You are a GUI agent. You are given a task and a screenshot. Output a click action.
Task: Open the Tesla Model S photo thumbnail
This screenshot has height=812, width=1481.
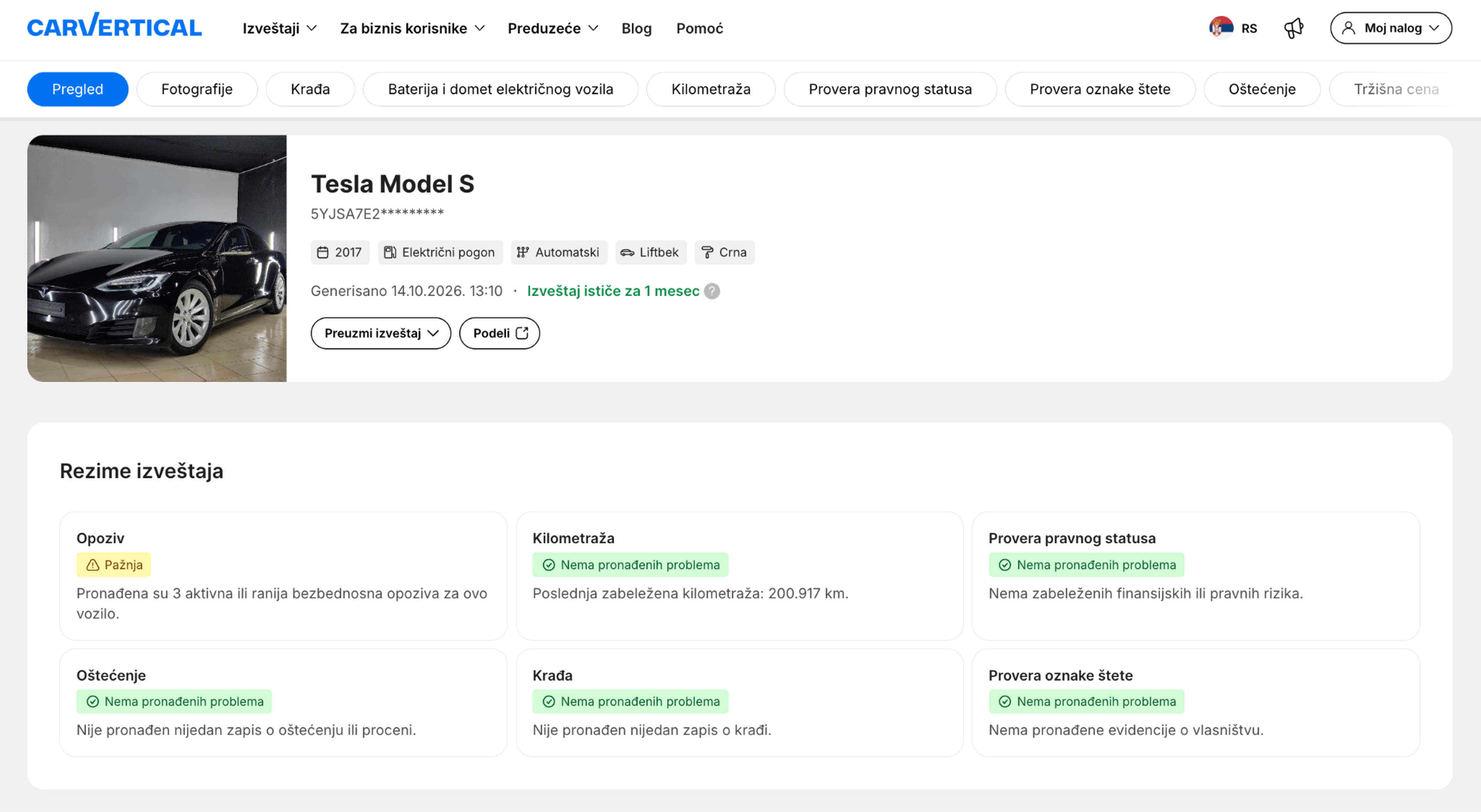point(157,259)
